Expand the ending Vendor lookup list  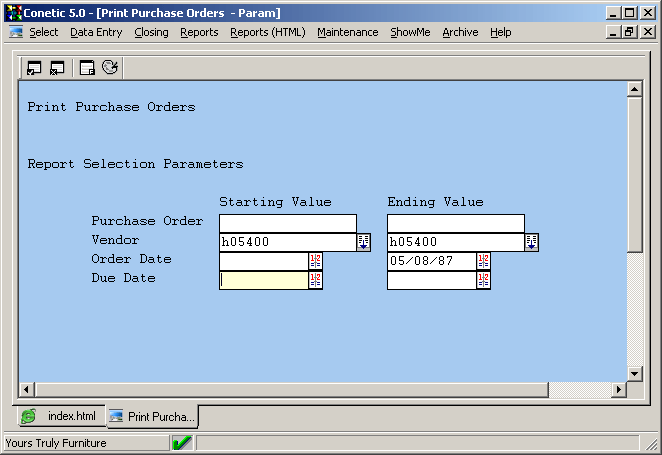coord(532,242)
